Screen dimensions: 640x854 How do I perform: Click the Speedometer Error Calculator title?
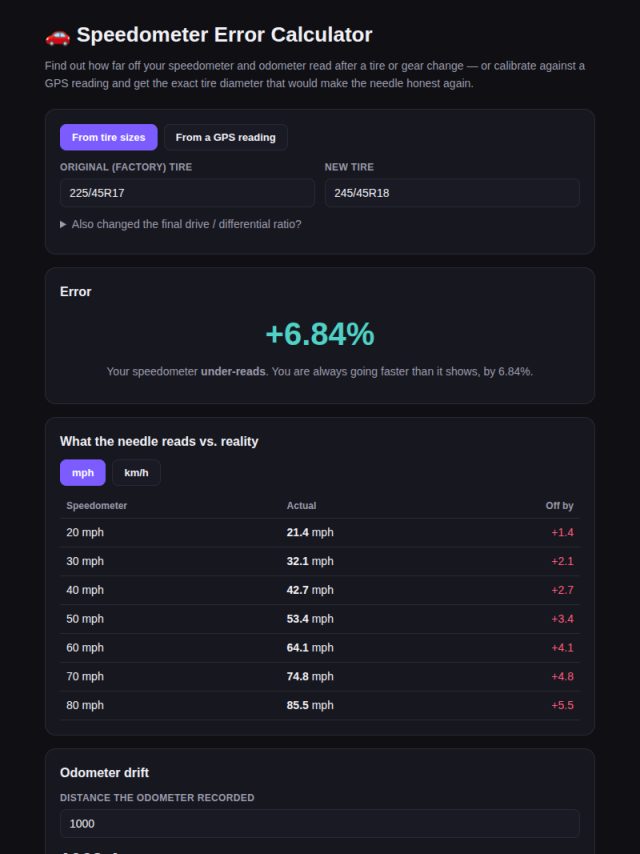224,35
